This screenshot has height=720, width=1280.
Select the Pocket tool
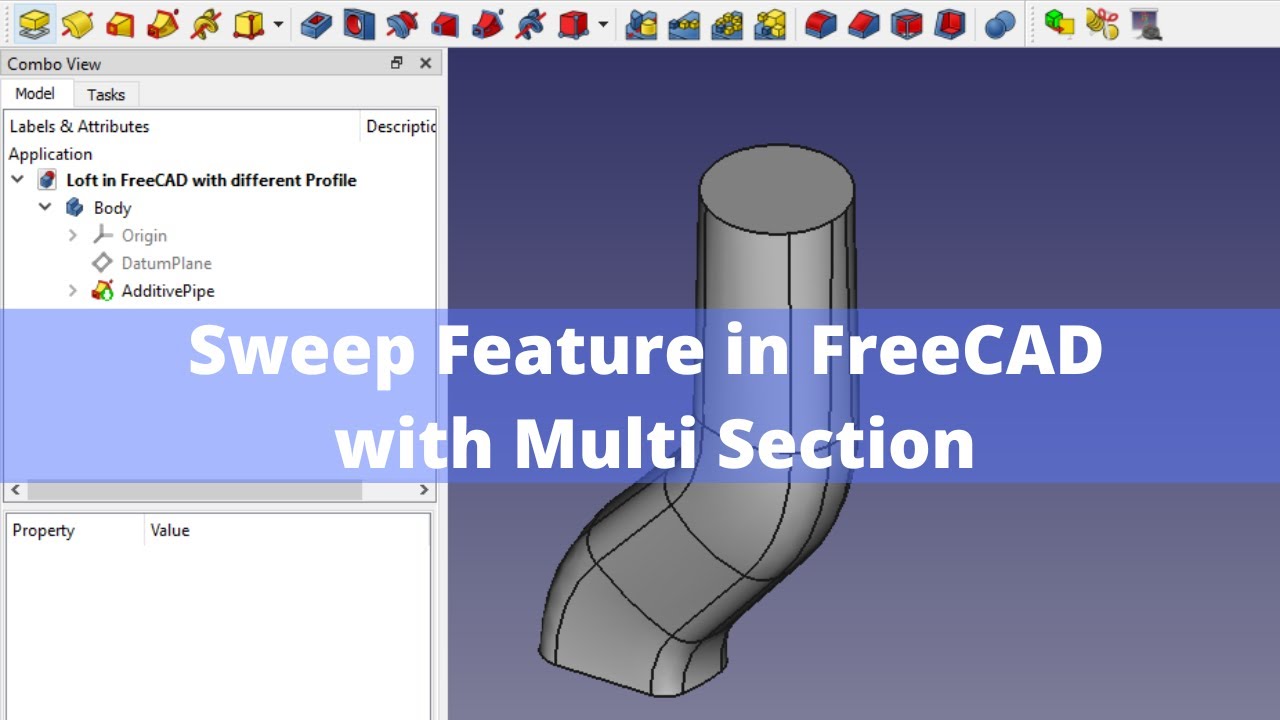tap(315, 23)
